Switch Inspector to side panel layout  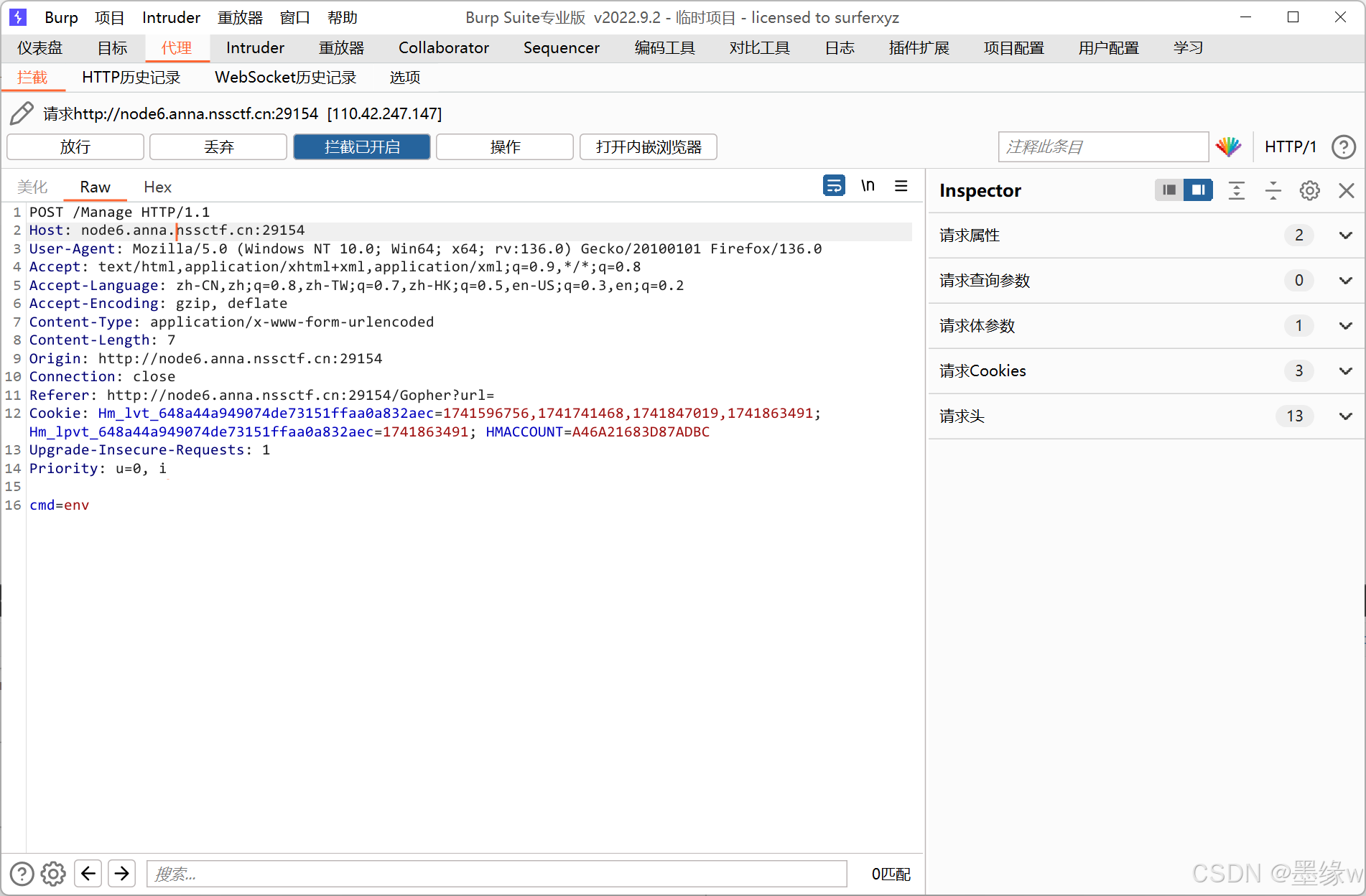(1198, 190)
